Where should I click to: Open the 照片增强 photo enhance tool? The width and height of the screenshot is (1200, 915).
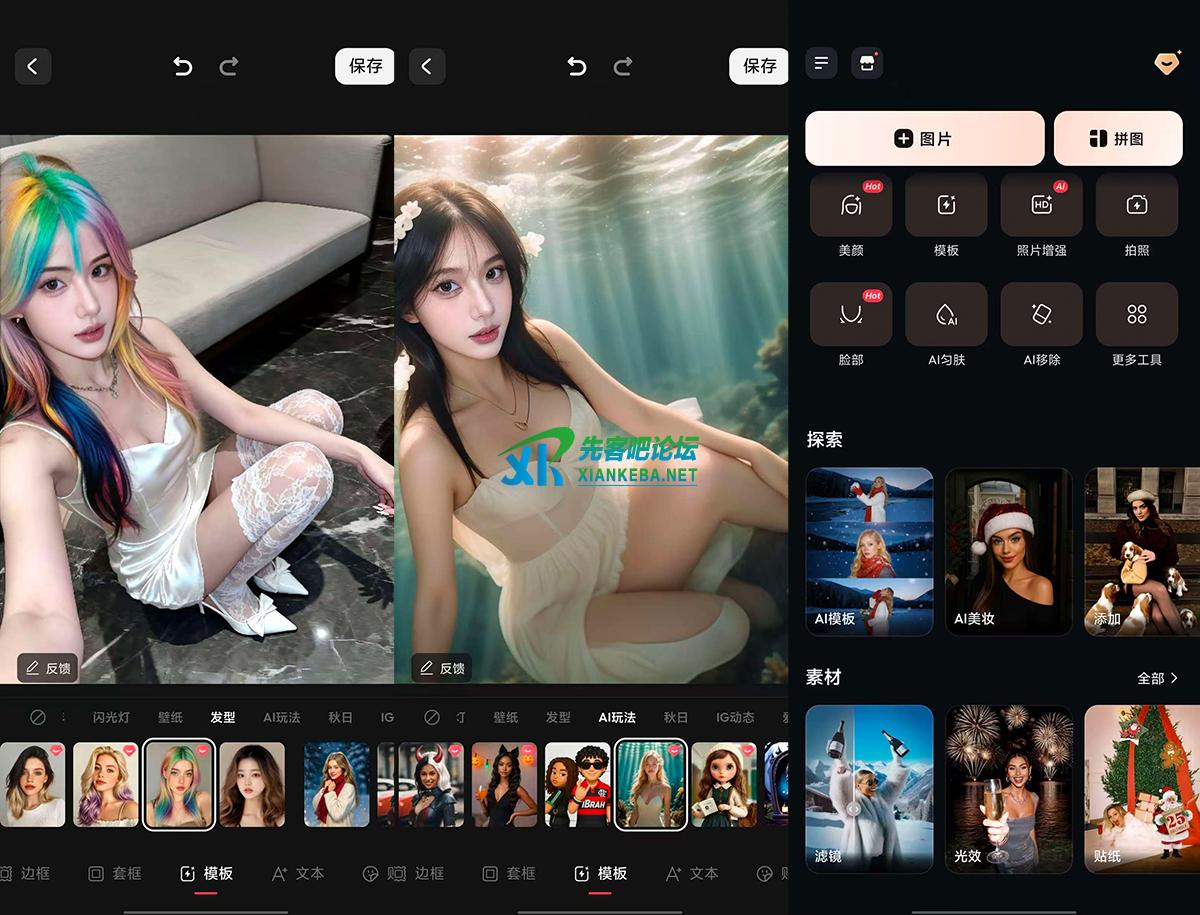[x=1041, y=205]
